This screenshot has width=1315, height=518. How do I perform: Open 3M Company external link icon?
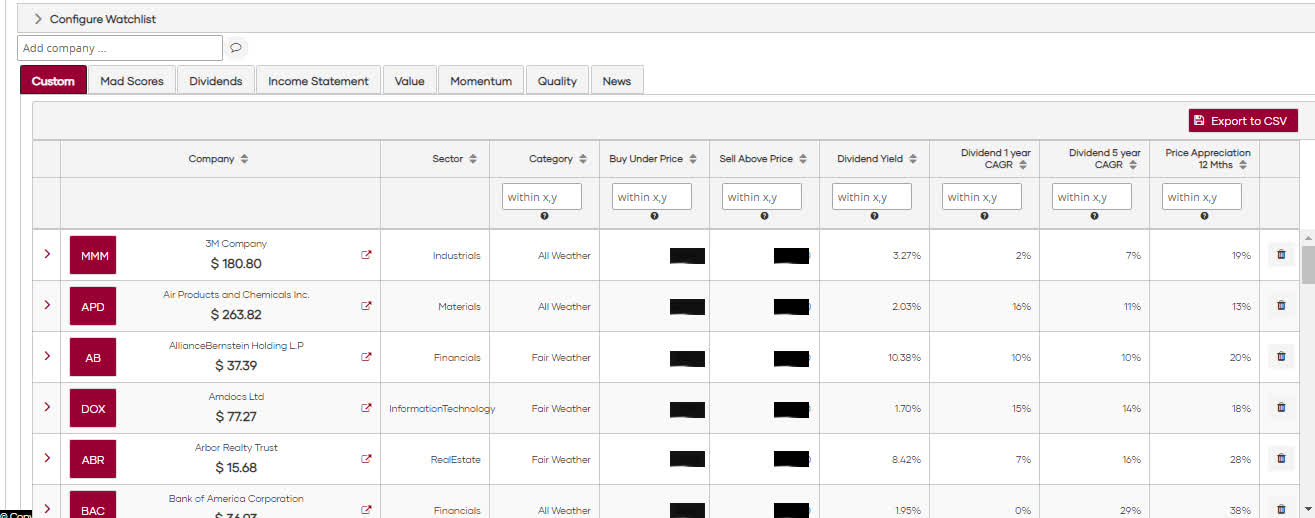[366, 255]
